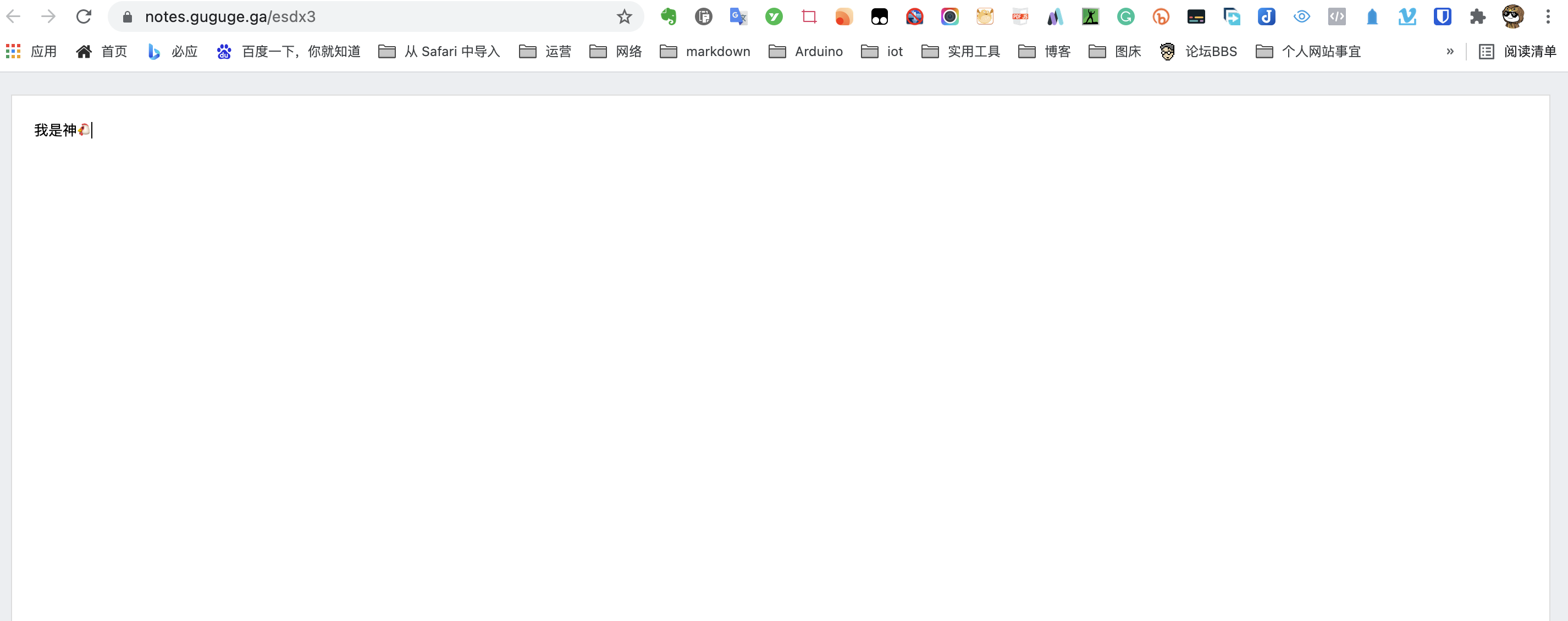
Task: Expand the hidden bookmarks overflow chevron
Action: [x=1450, y=52]
